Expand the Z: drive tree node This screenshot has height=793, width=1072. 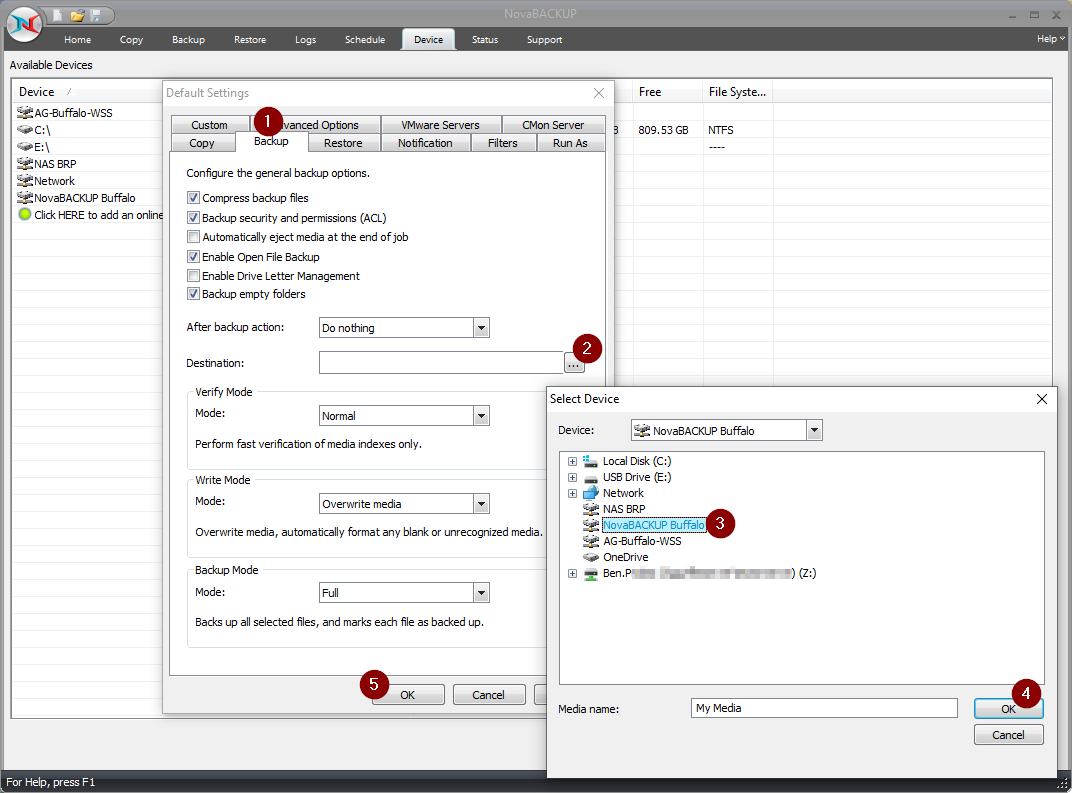[x=572, y=574]
